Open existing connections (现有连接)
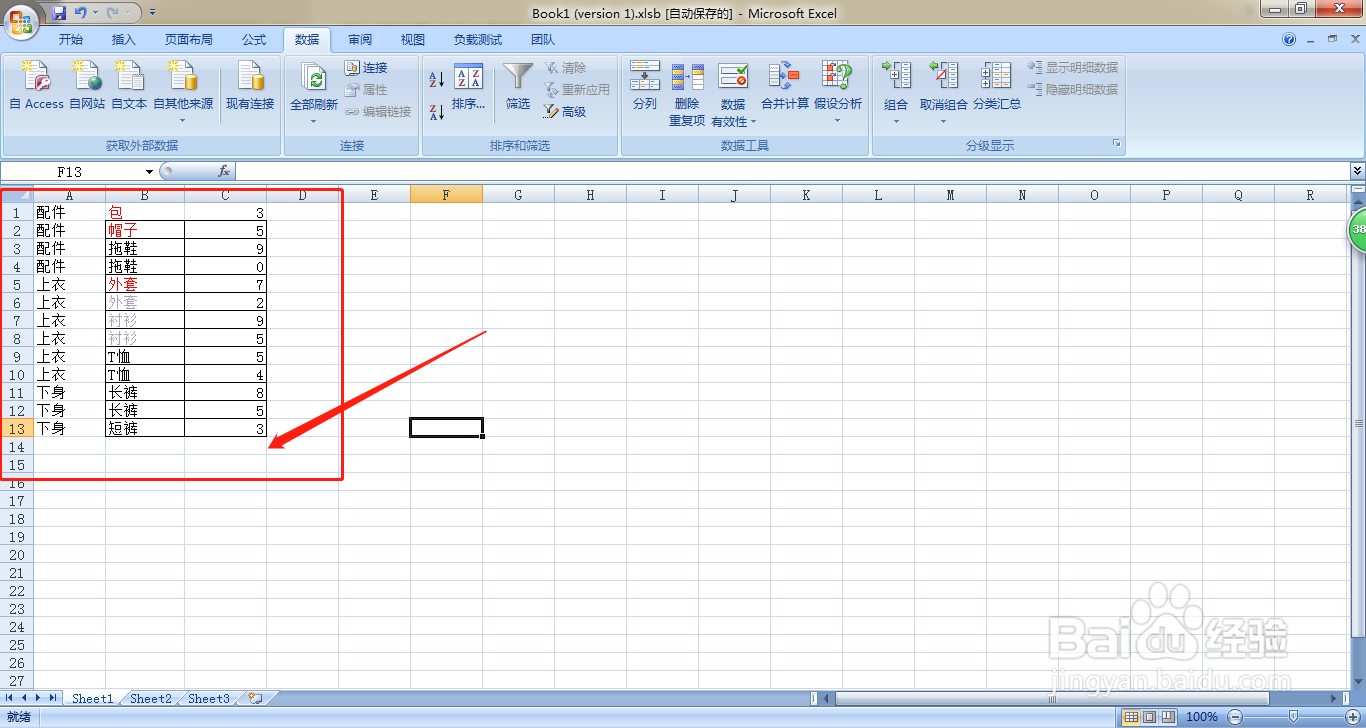The image size is (1366, 728). coord(250,86)
